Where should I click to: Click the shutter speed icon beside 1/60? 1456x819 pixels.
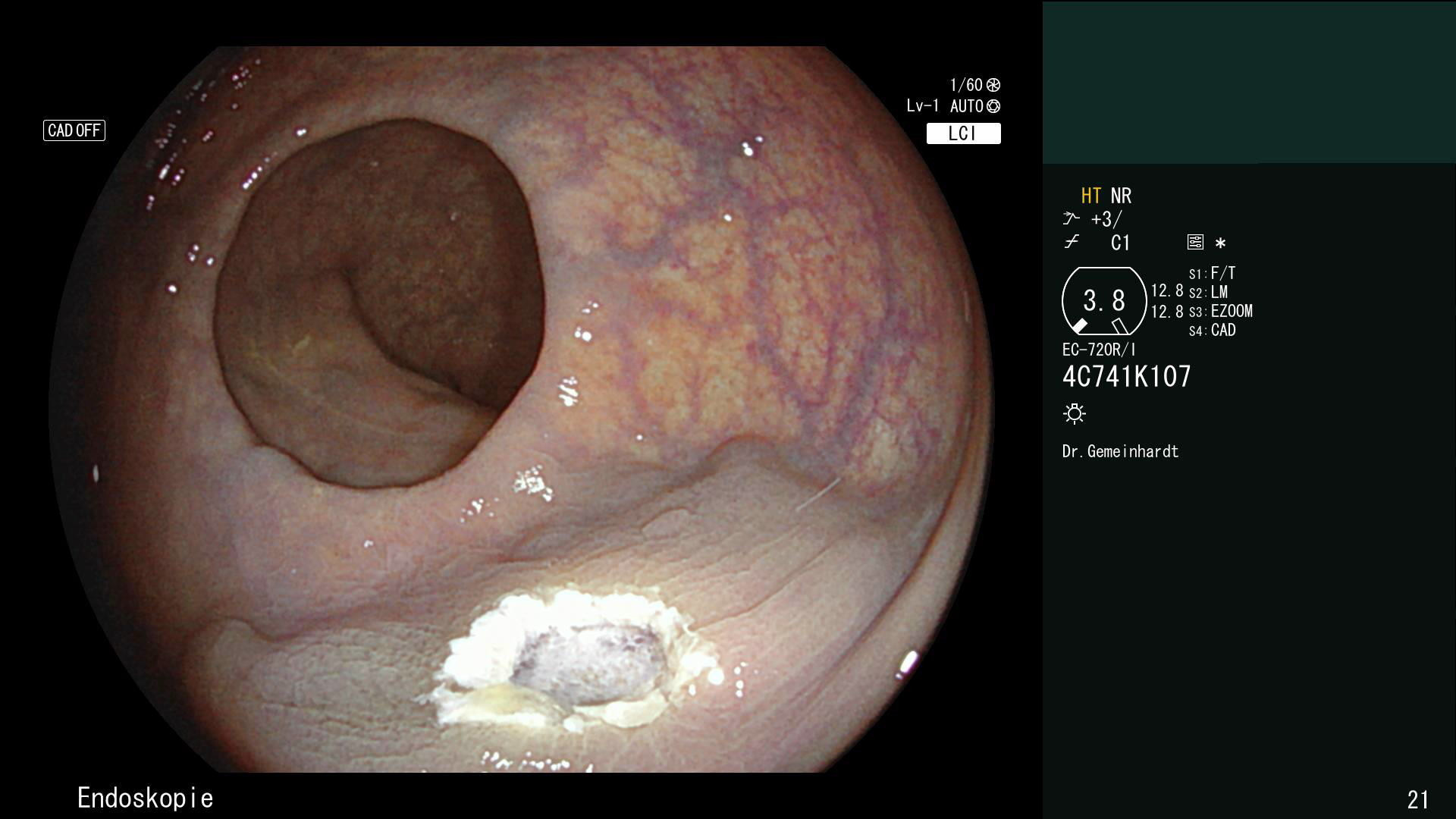click(993, 85)
